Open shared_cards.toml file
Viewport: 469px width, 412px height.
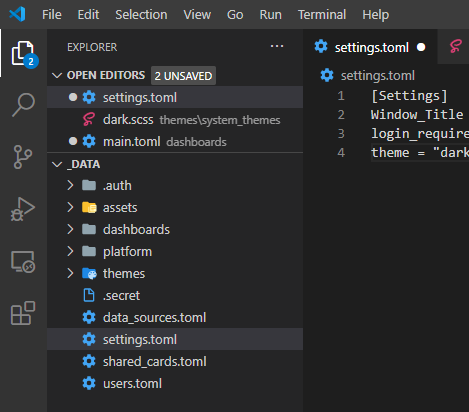coord(175,361)
